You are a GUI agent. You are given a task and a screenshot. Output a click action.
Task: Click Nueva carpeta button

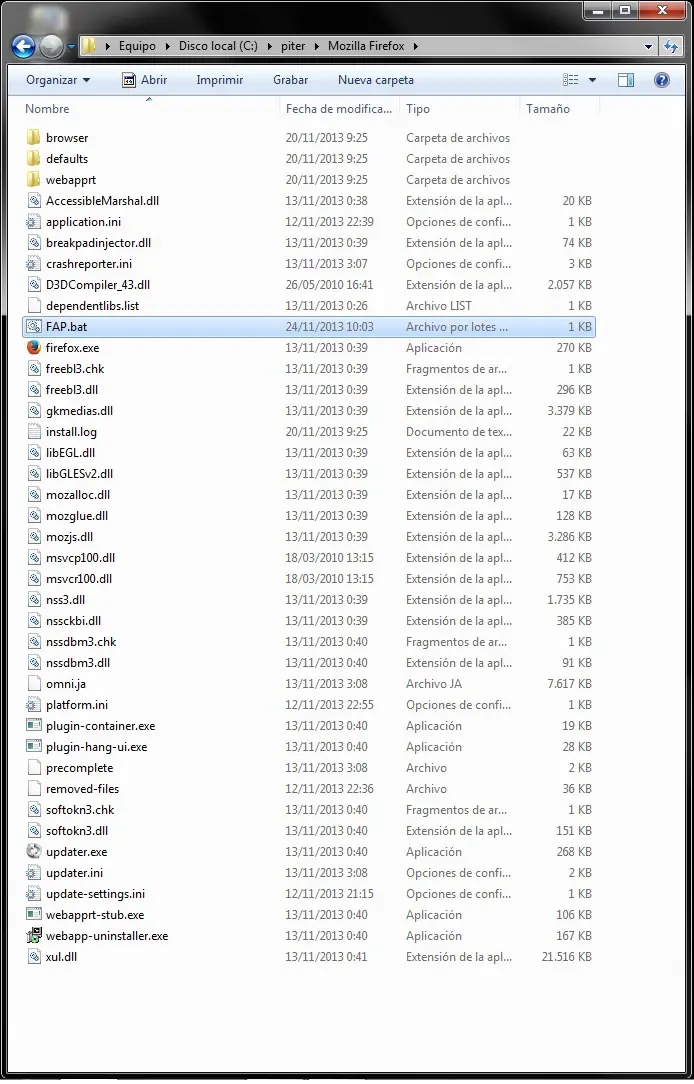pyautogui.click(x=376, y=80)
